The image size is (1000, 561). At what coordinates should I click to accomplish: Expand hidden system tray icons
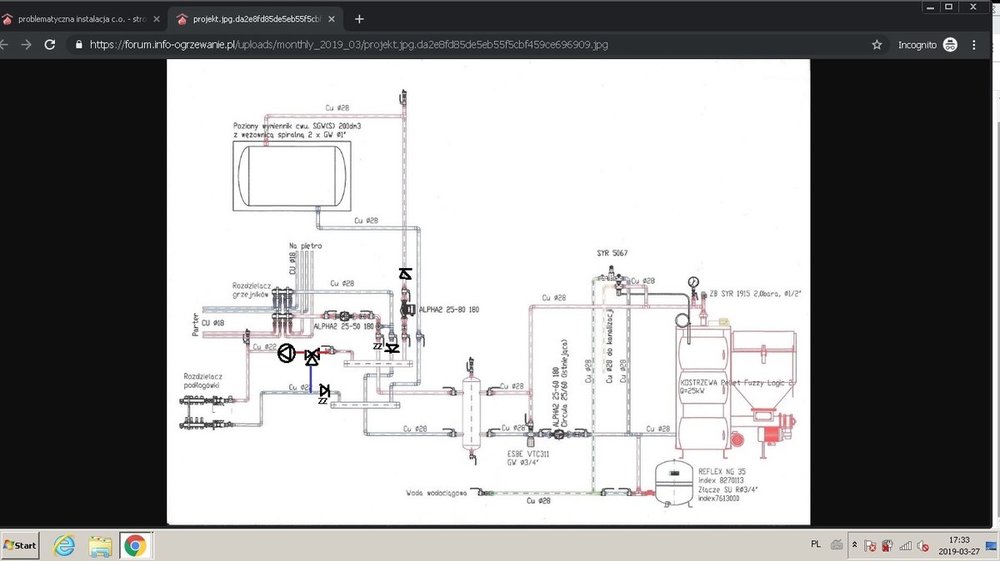854,546
